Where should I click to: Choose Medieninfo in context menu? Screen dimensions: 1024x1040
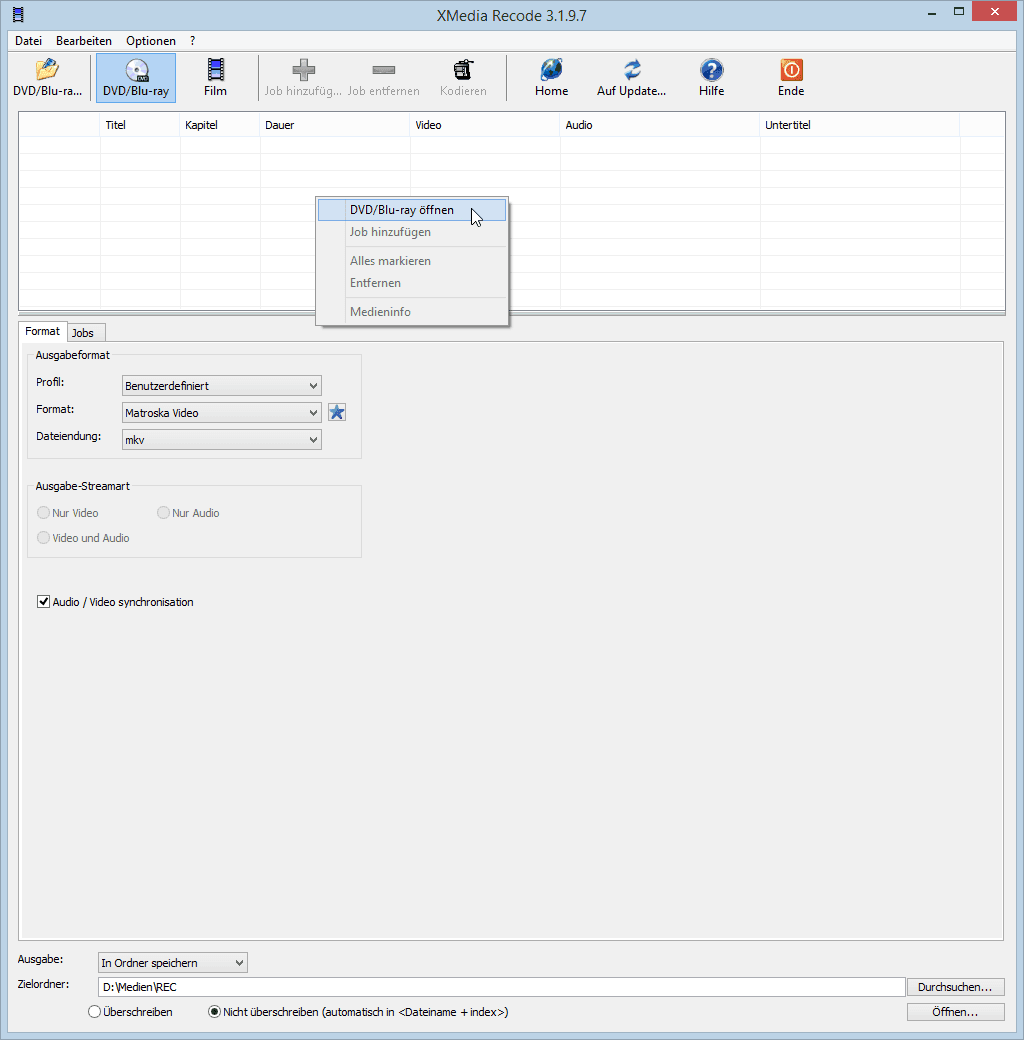pyautogui.click(x=412, y=312)
